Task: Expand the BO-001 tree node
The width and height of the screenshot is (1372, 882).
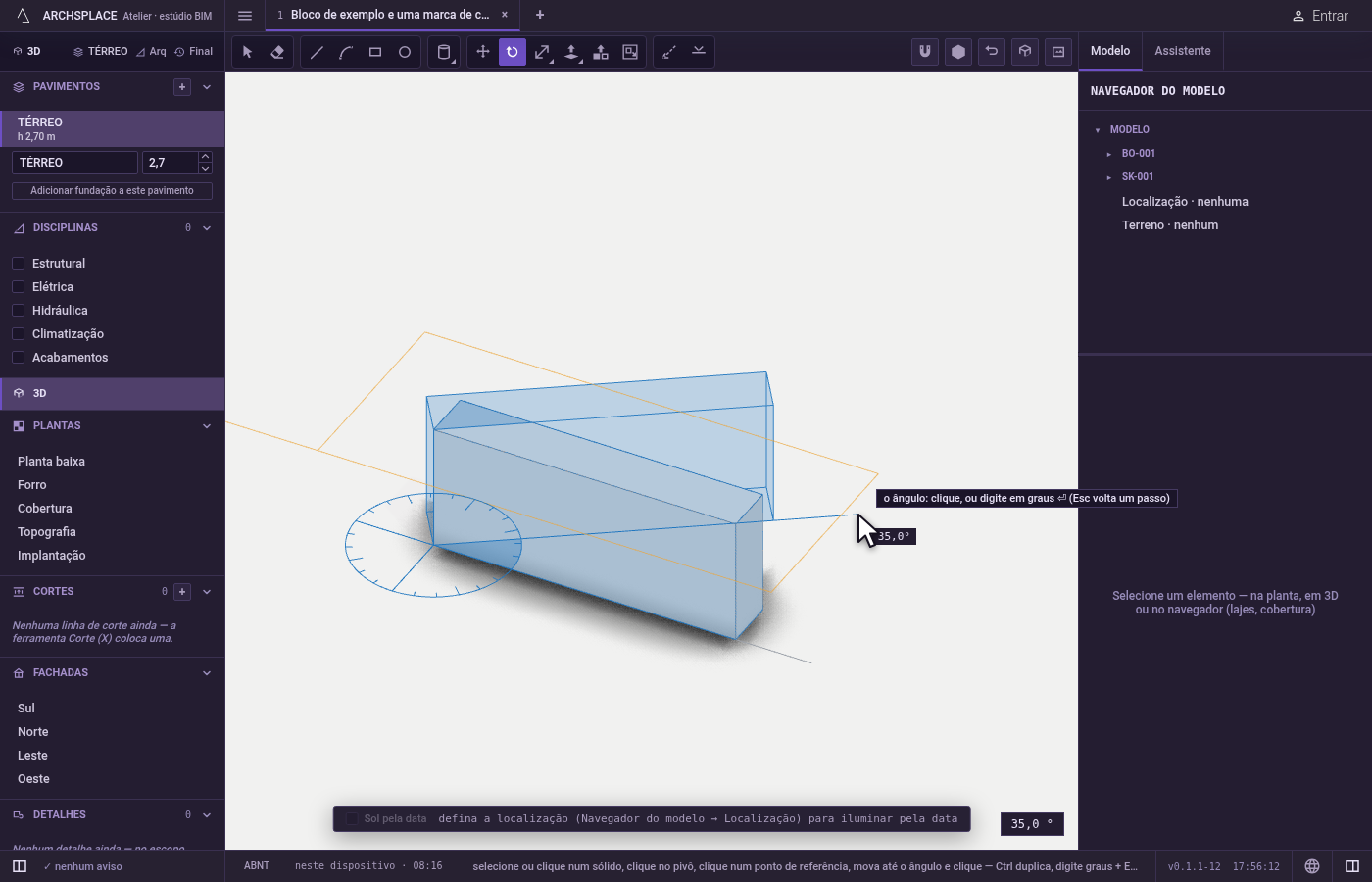Action: tap(1109, 154)
